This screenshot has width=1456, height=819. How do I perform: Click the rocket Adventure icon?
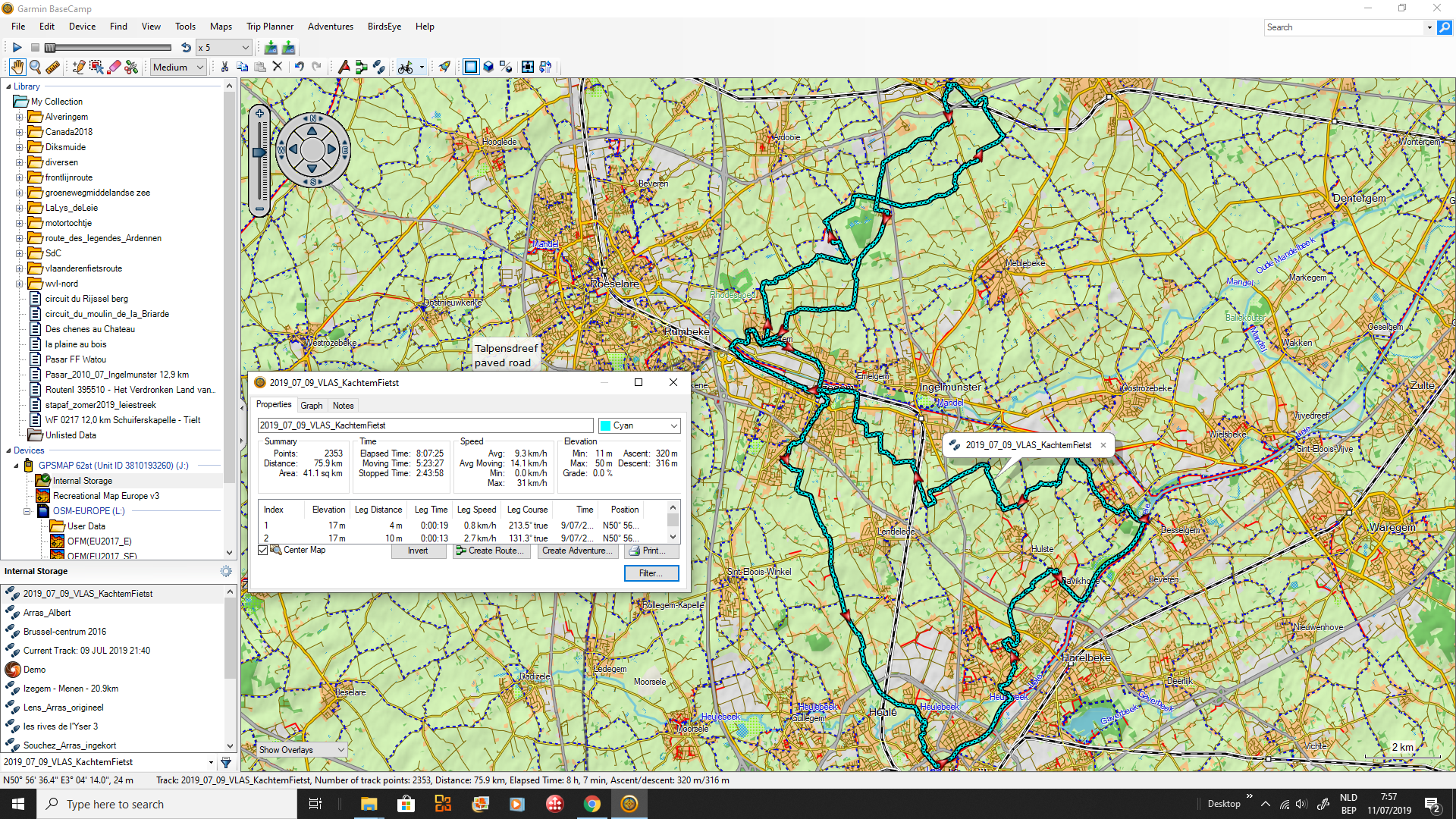pos(444,67)
